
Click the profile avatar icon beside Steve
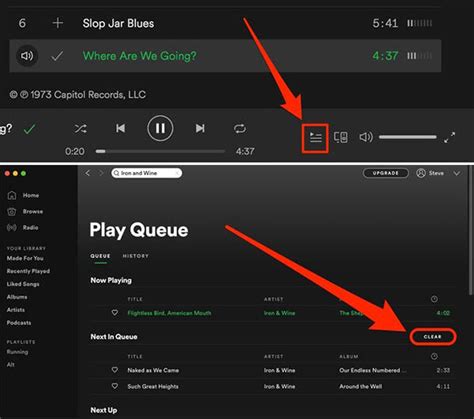tap(421, 173)
